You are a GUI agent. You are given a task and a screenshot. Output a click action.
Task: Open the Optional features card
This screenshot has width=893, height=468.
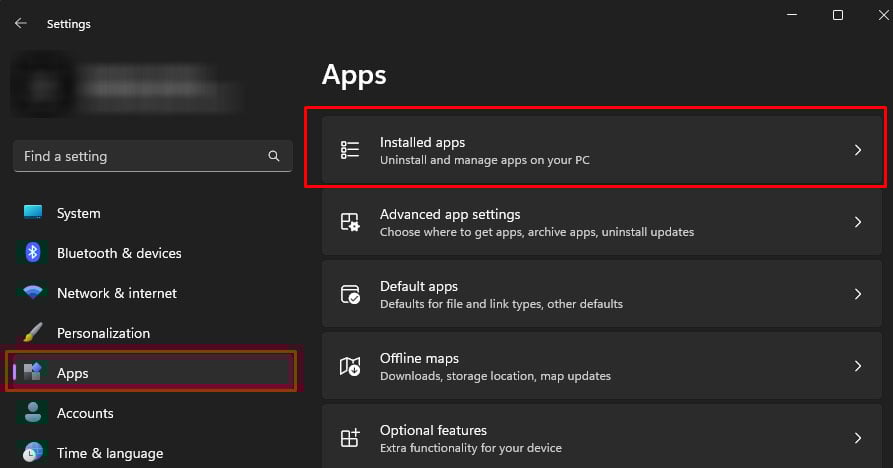[600, 438]
